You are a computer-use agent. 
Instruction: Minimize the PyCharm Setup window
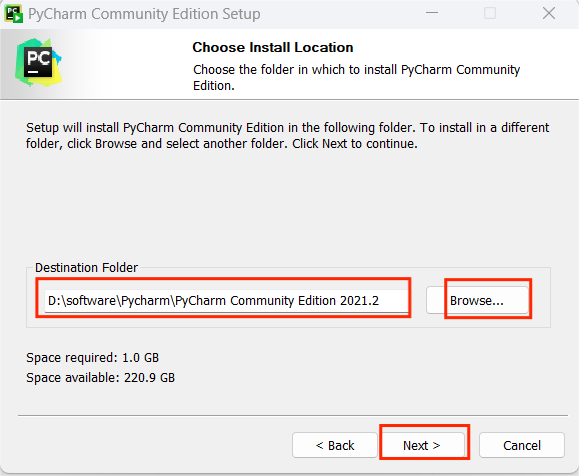[432, 13]
